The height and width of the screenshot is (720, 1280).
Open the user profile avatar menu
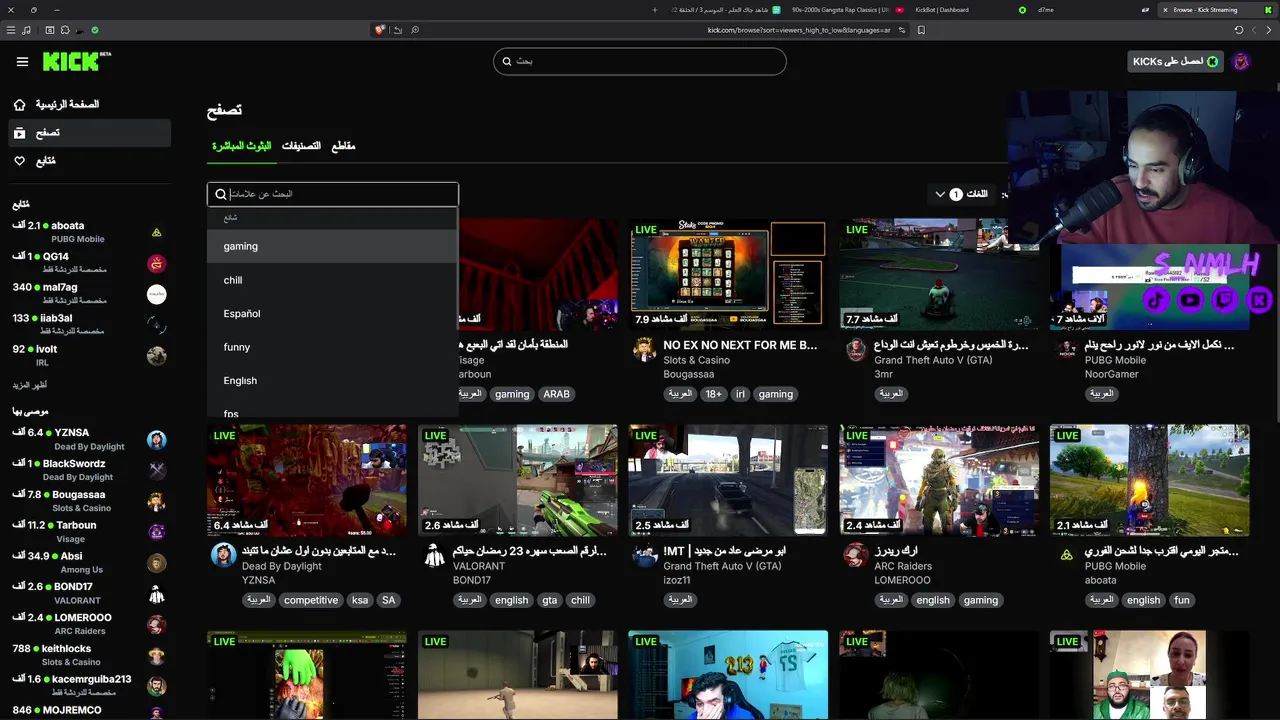click(1241, 62)
